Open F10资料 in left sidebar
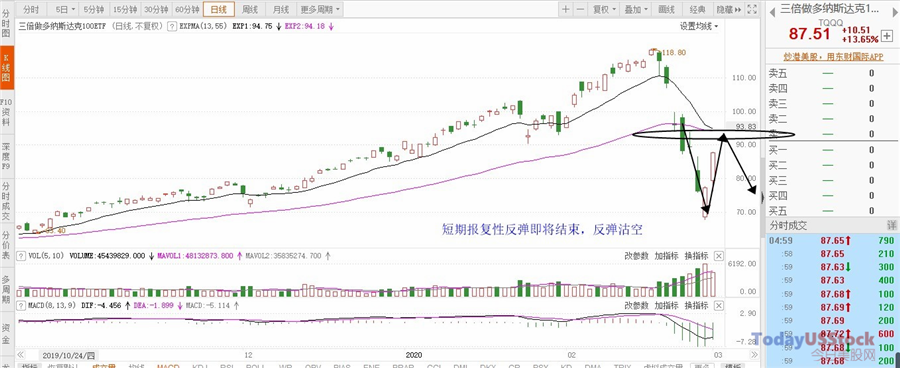 (x=7, y=113)
